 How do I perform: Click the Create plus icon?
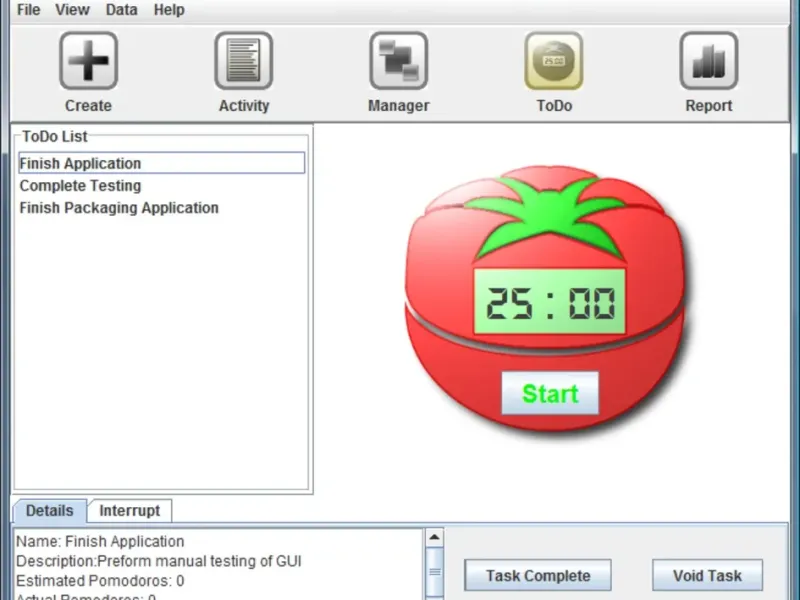click(89, 61)
